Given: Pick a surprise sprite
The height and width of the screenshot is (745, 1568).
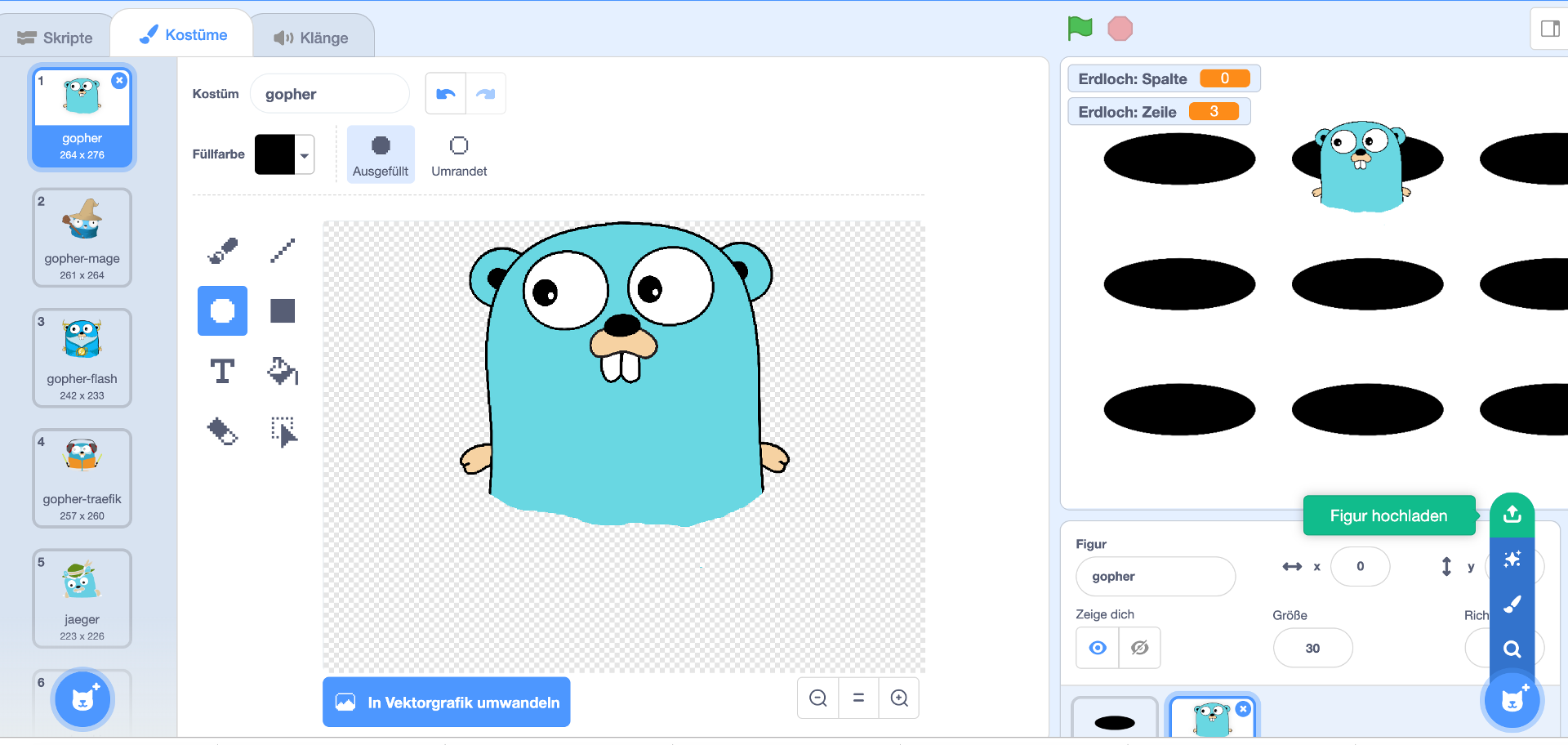Looking at the screenshot, I should (1512, 560).
